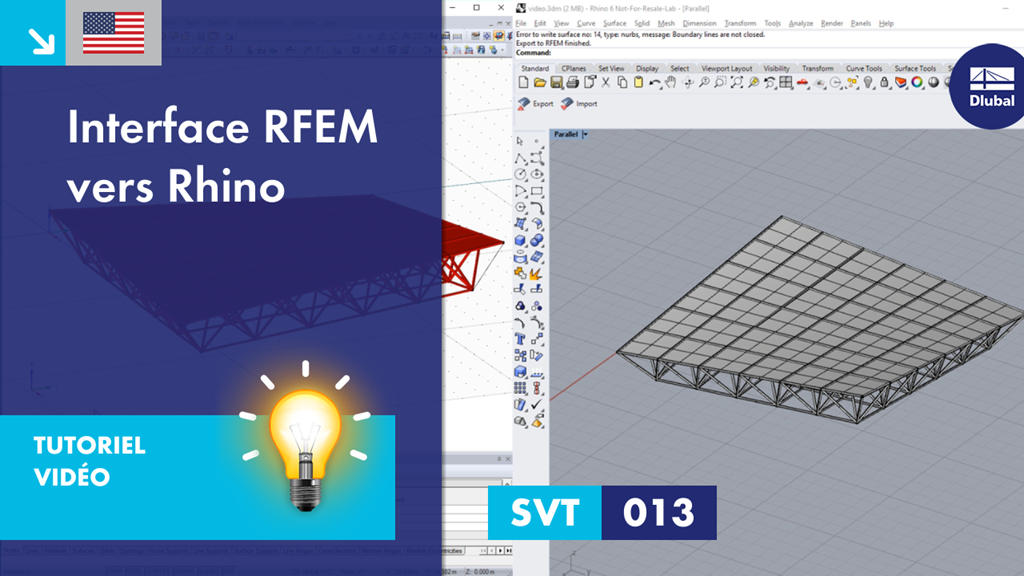
Task: Switch to the Curve Tools tab
Action: click(x=863, y=69)
